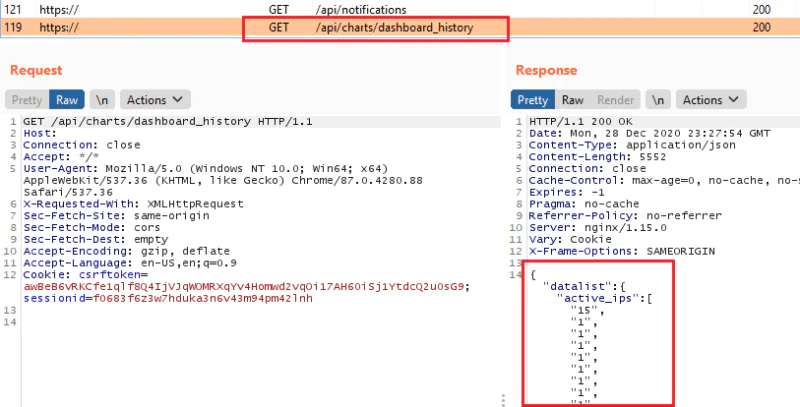Click the sessionid cookie value
This screenshot has width=800, height=407.
[203, 298]
